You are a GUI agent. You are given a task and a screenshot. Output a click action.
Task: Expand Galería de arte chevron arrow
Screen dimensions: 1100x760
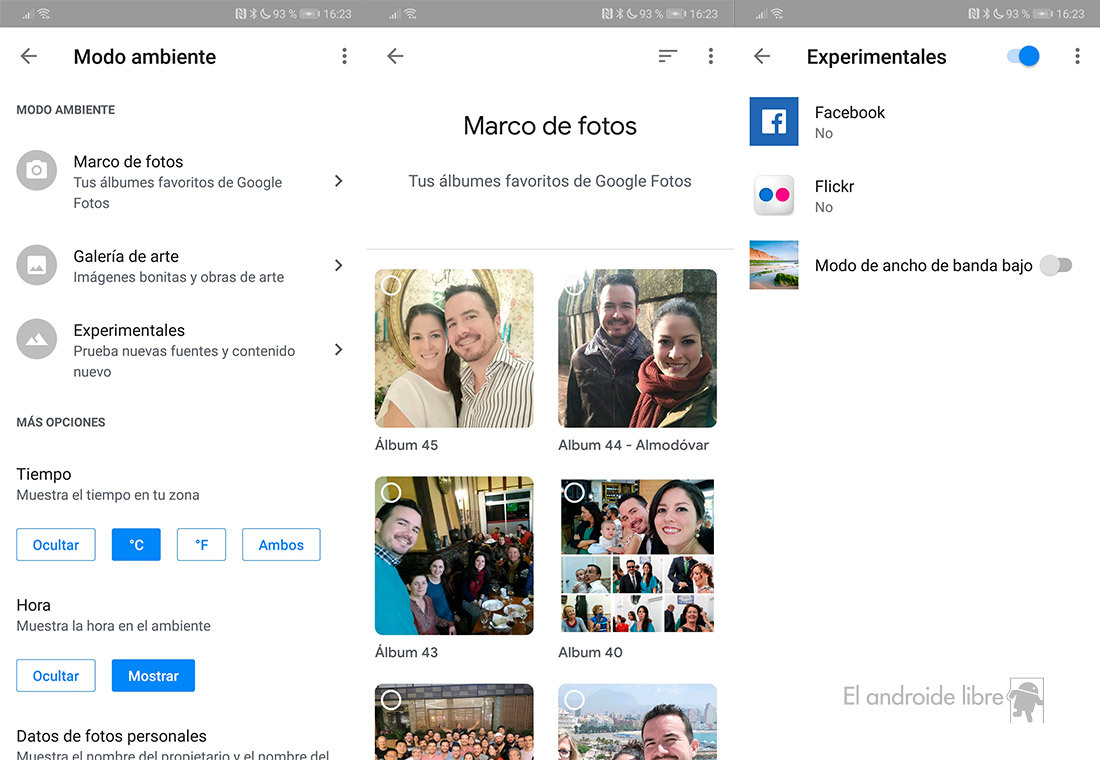pos(338,265)
